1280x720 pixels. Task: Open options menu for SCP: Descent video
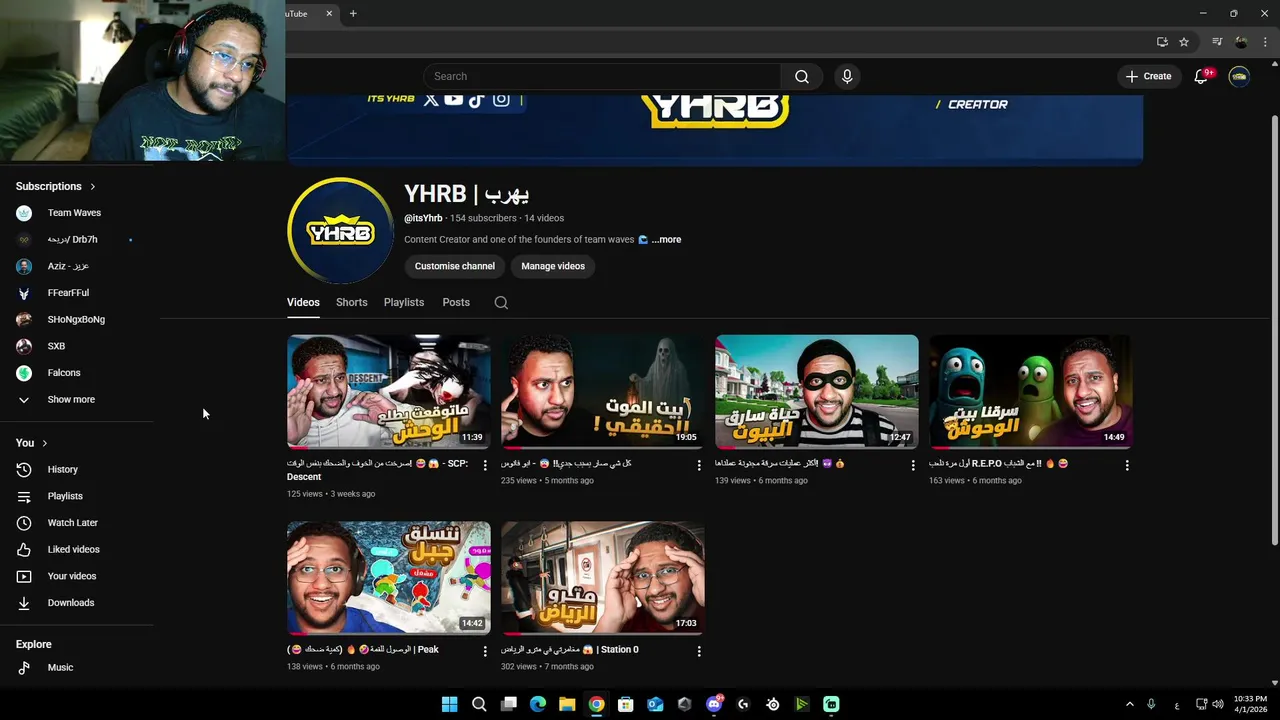[x=485, y=465]
